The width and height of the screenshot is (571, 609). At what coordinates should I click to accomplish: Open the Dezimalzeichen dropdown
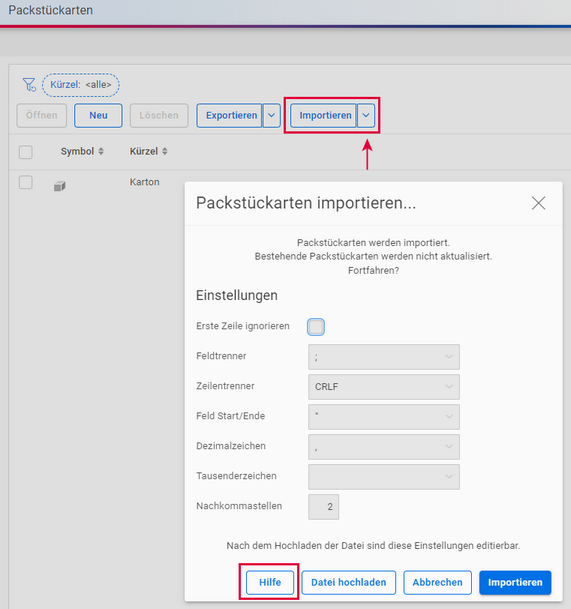(x=384, y=447)
